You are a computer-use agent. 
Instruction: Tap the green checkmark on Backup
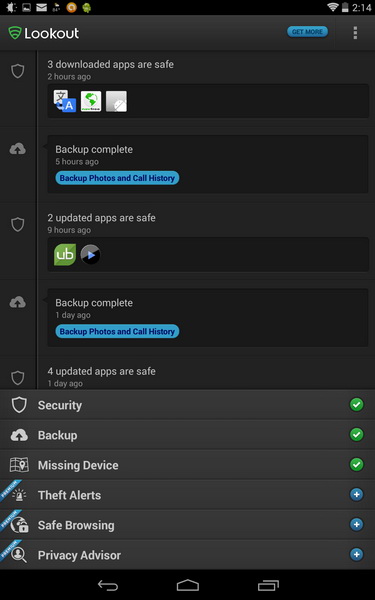pyautogui.click(x=356, y=435)
